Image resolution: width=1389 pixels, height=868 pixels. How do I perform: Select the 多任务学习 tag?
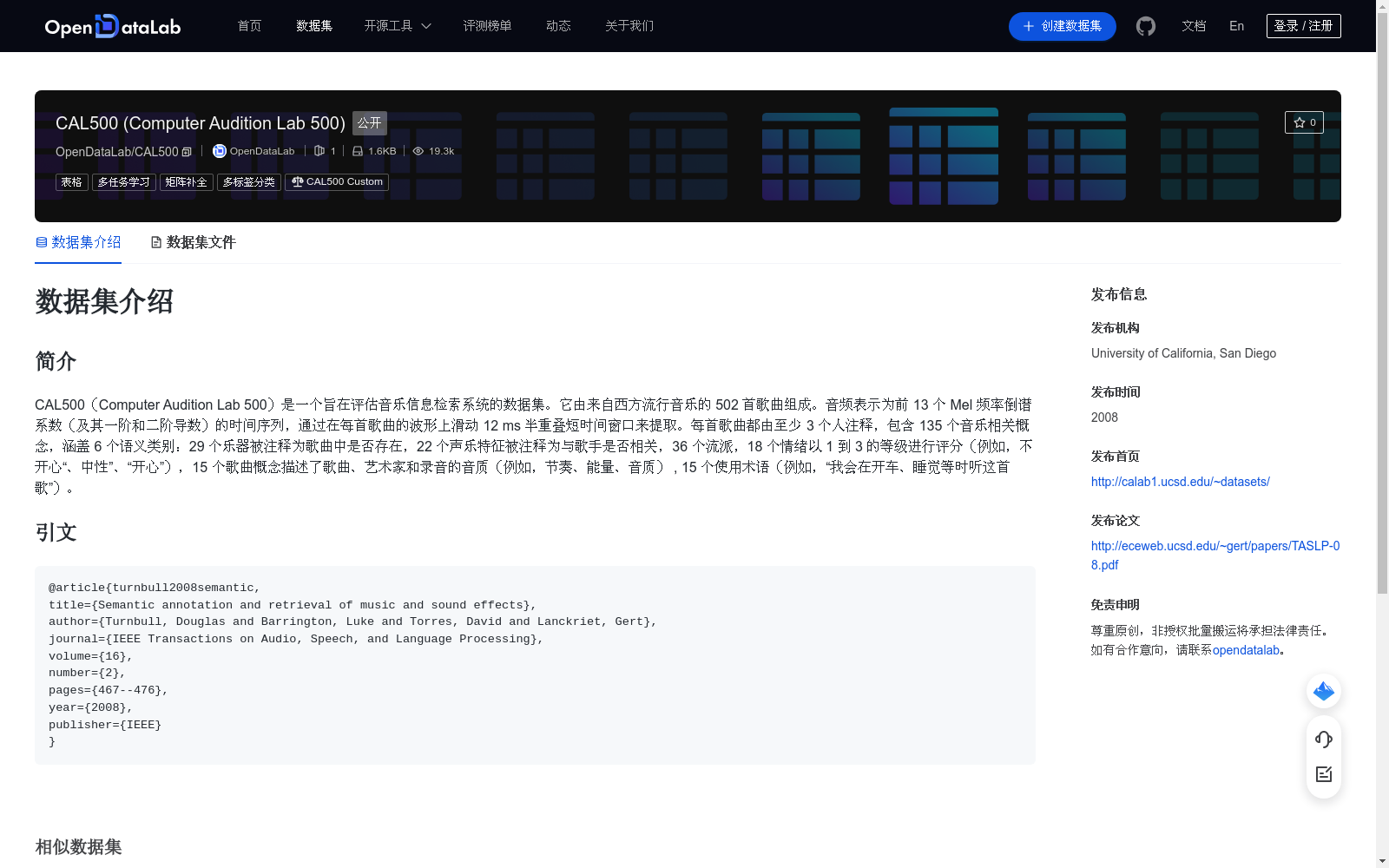tap(124, 182)
